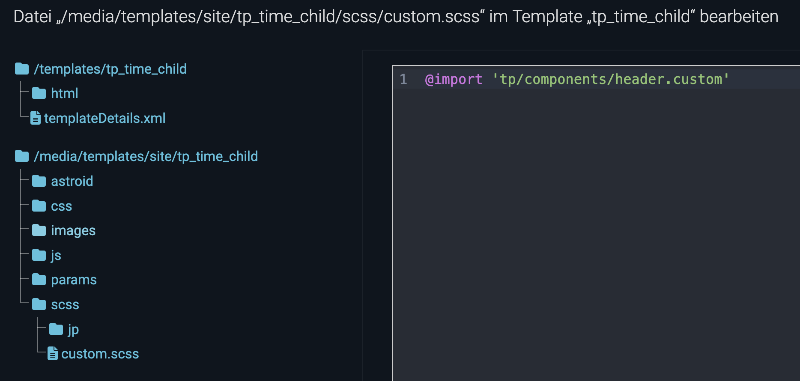Image resolution: width=800 pixels, height=381 pixels.
Task: Click the images folder icon
Action: (x=39, y=231)
